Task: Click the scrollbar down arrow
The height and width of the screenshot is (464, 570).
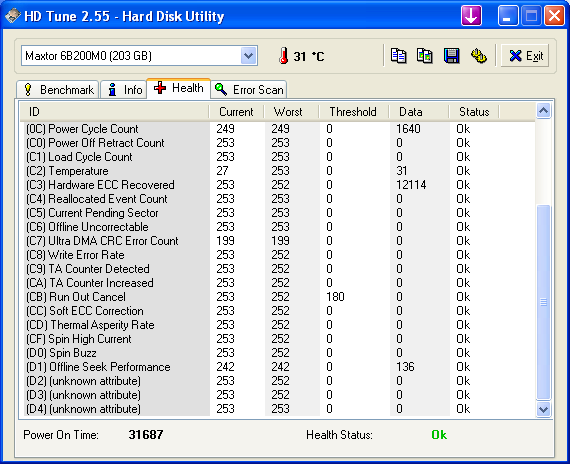Action: (x=543, y=409)
